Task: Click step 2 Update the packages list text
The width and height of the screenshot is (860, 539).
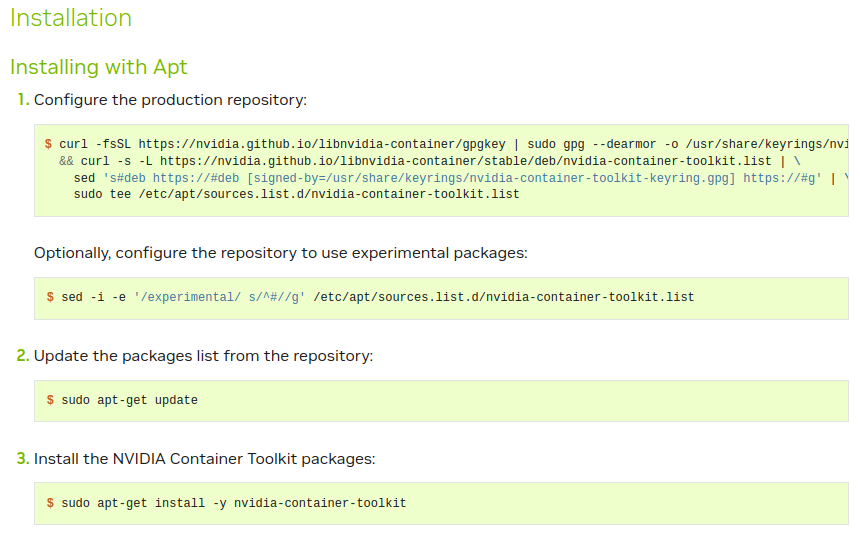Action: coord(203,356)
